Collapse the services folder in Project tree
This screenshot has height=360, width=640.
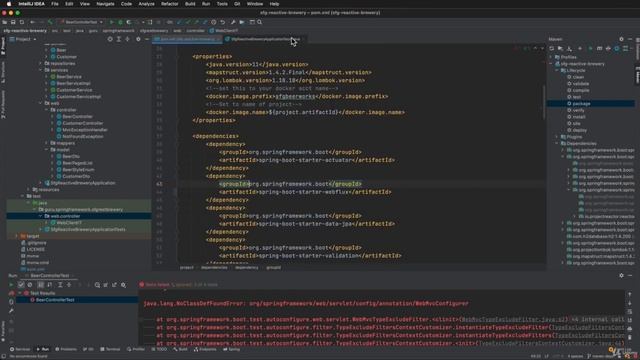tap(40, 70)
